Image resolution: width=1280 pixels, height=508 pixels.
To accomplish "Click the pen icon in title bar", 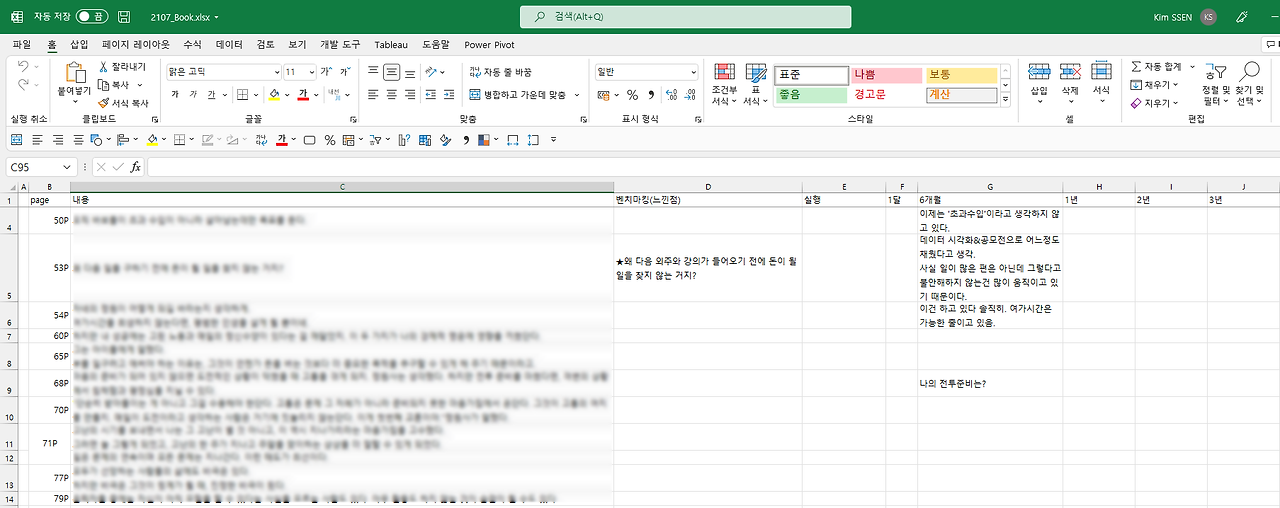I will tap(1242, 17).
